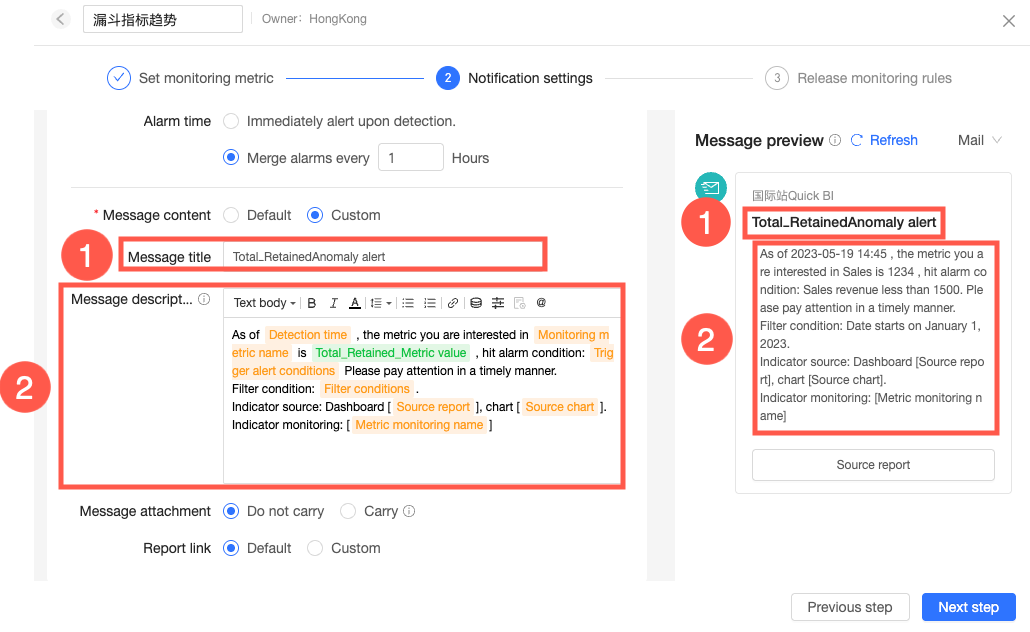The image size is (1030, 632).
Task: Insert filter condition variable icon
Action: (498, 303)
